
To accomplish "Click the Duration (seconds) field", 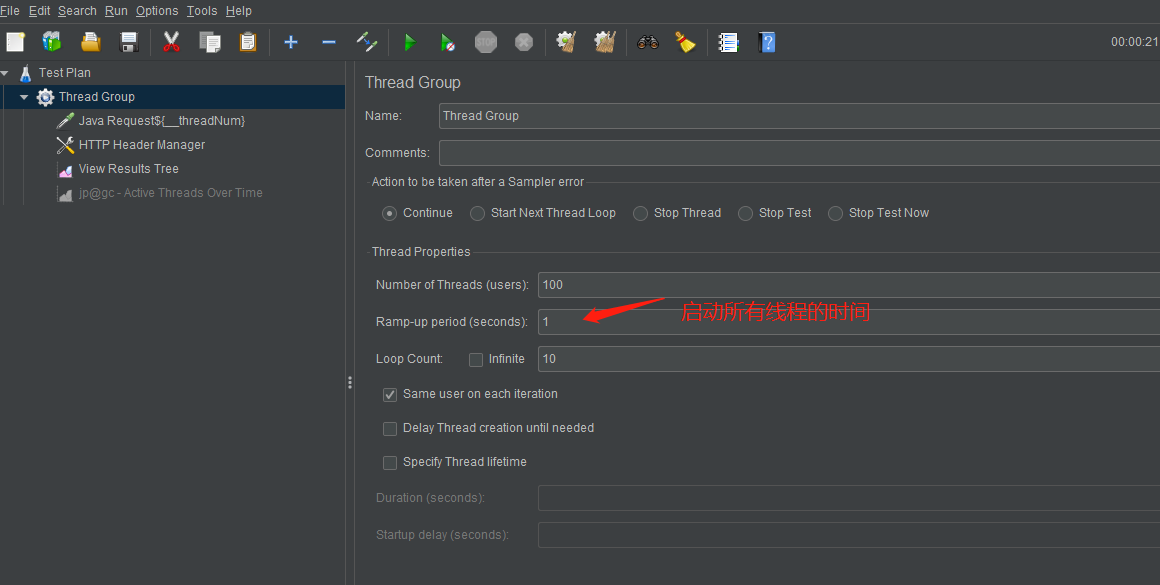I will pyautogui.click(x=849, y=498).
